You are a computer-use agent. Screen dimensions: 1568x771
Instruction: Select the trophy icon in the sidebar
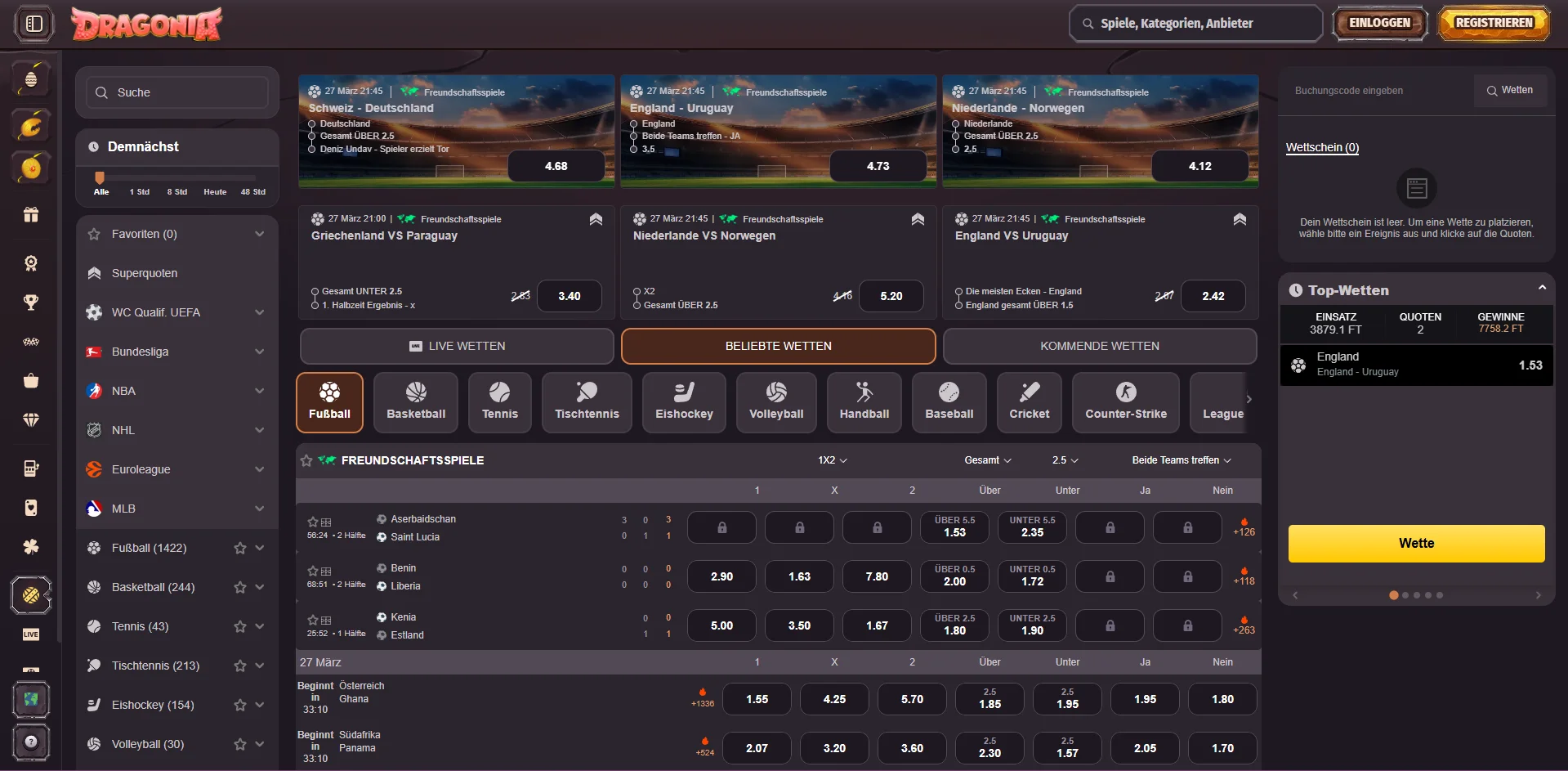tap(31, 302)
